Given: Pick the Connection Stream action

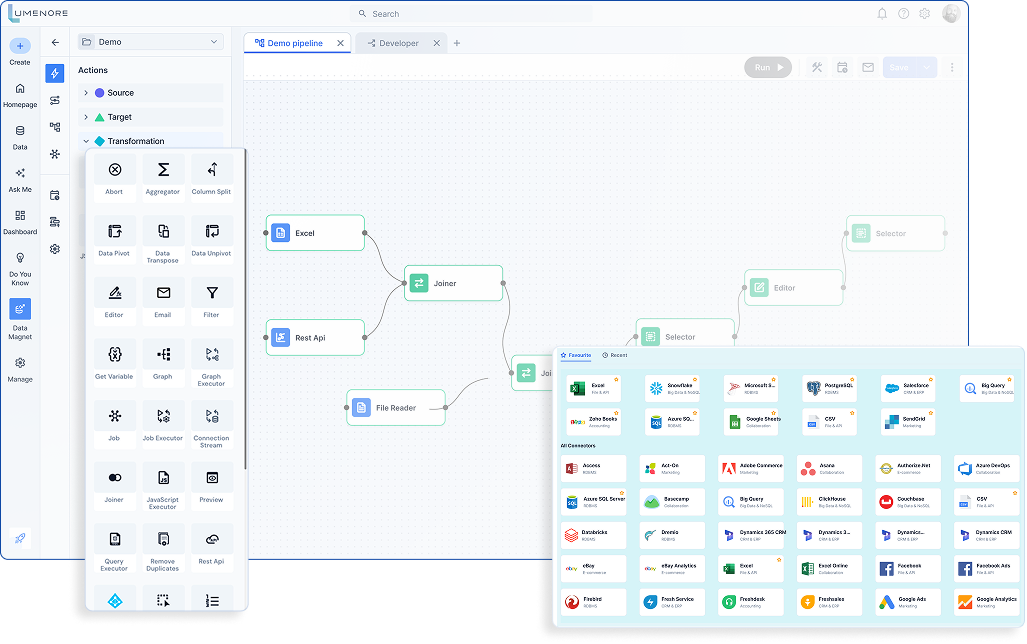Looking at the screenshot, I should [212, 417].
